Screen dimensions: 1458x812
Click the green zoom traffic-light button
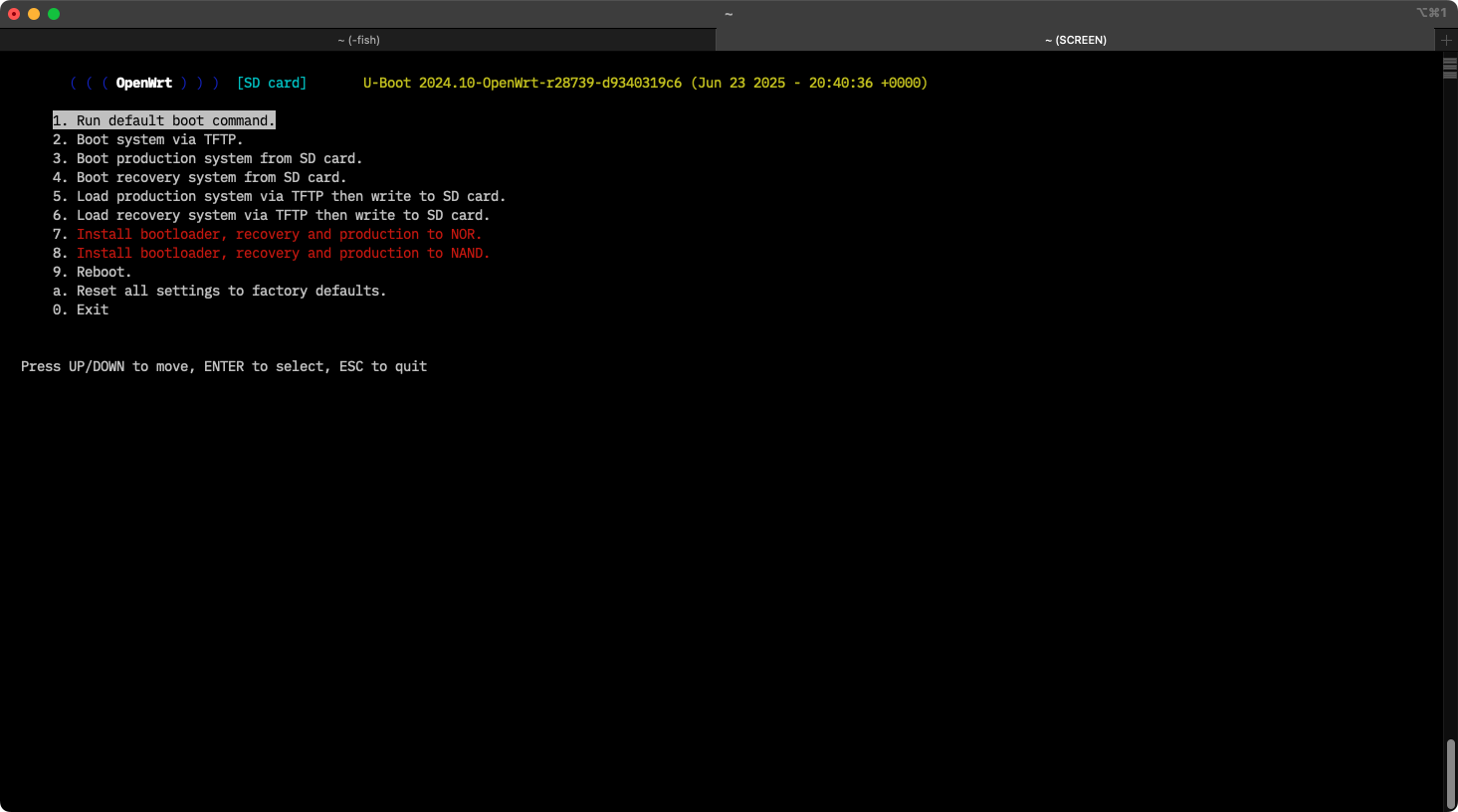pyautogui.click(x=53, y=15)
